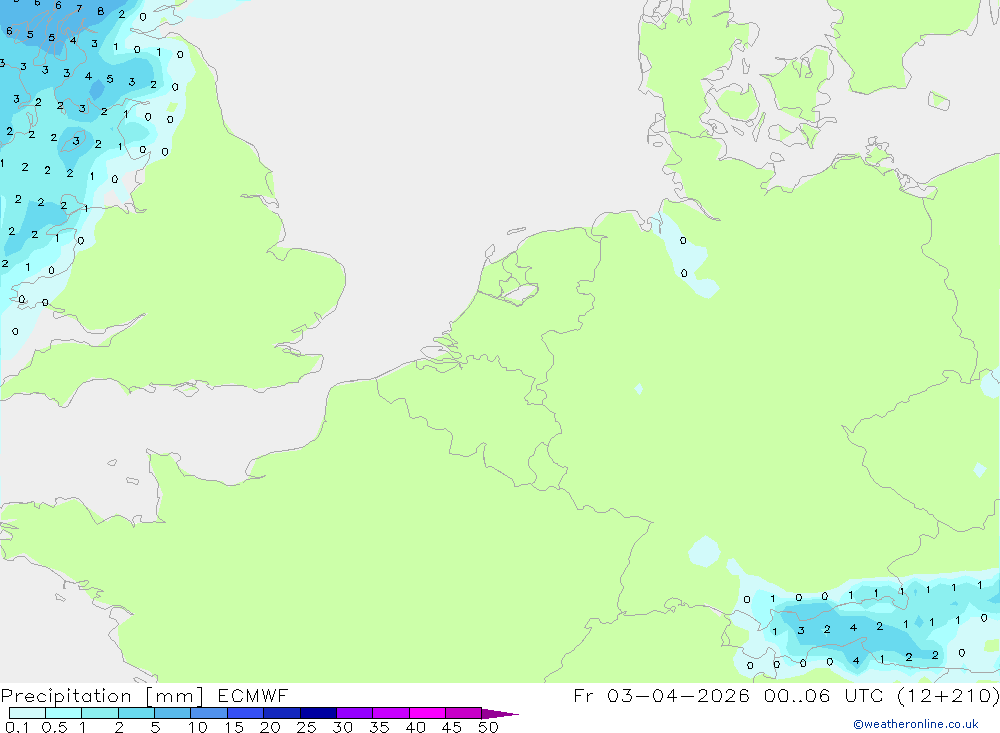This screenshot has width=1000, height=733.
Task: Click the '25' legend scale label
Action: coord(306,727)
